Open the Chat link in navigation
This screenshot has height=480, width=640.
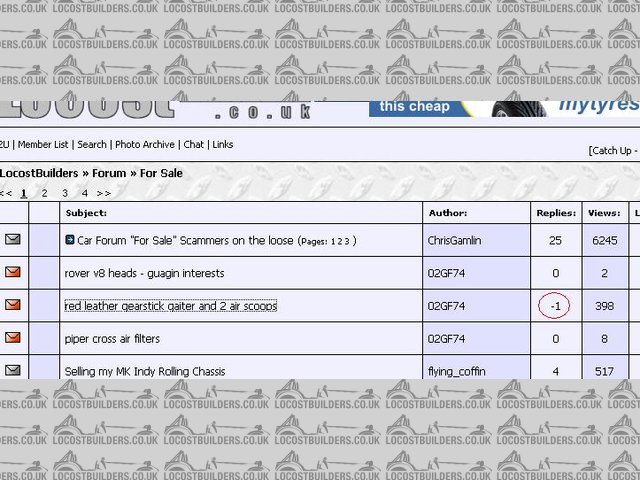(193, 145)
